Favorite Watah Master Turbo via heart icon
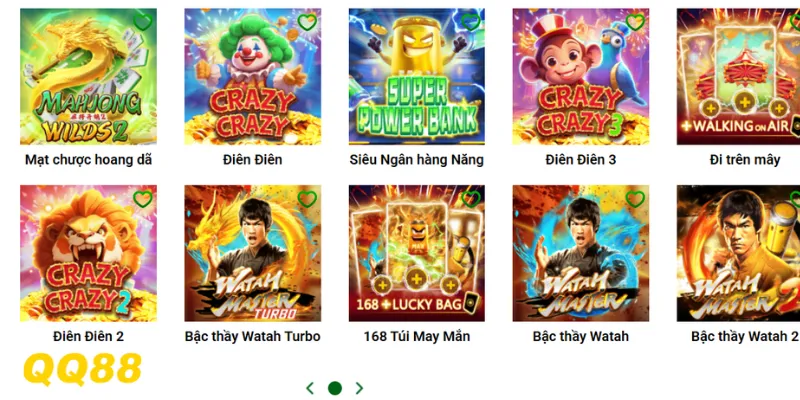This screenshot has width=800, height=400. tap(307, 199)
